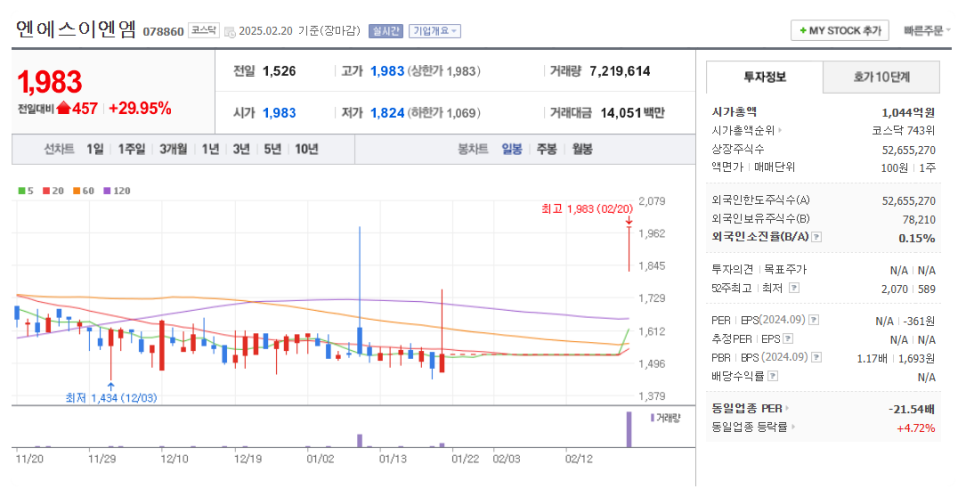Click the tall purple volume bar on 02/20

(629, 429)
